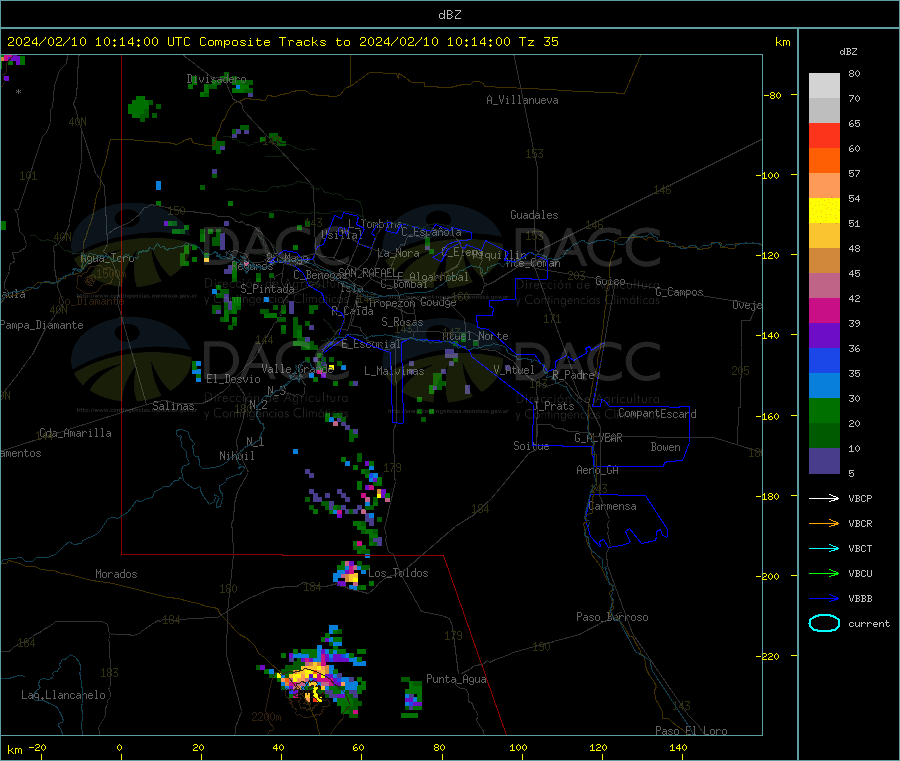Click the cyan VBCT arrow legend icon

tap(824, 549)
